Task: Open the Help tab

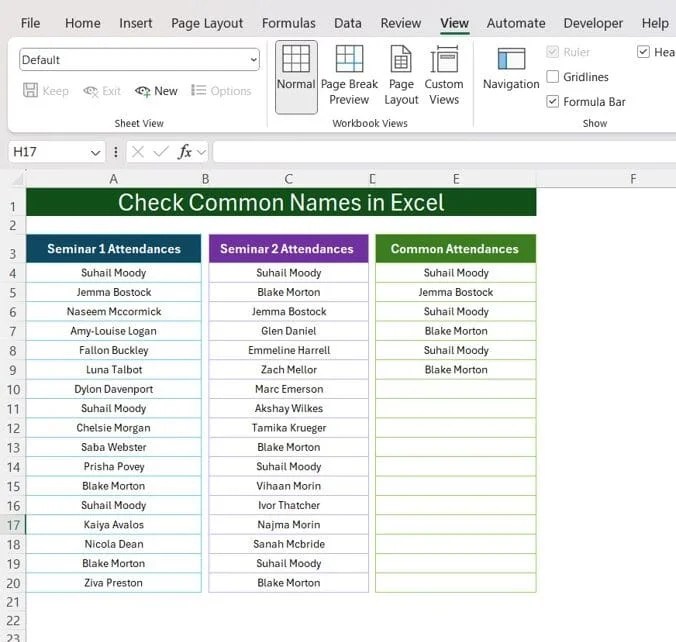Action: pyautogui.click(x=655, y=23)
